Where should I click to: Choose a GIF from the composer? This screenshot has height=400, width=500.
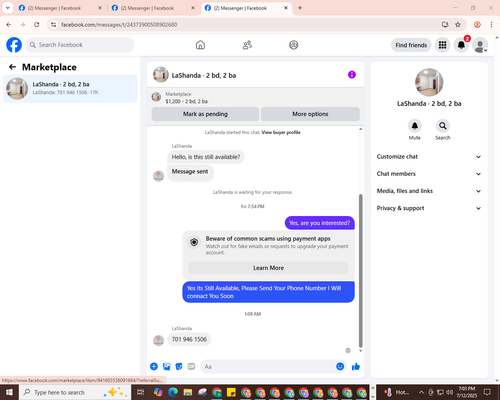click(x=191, y=367)
